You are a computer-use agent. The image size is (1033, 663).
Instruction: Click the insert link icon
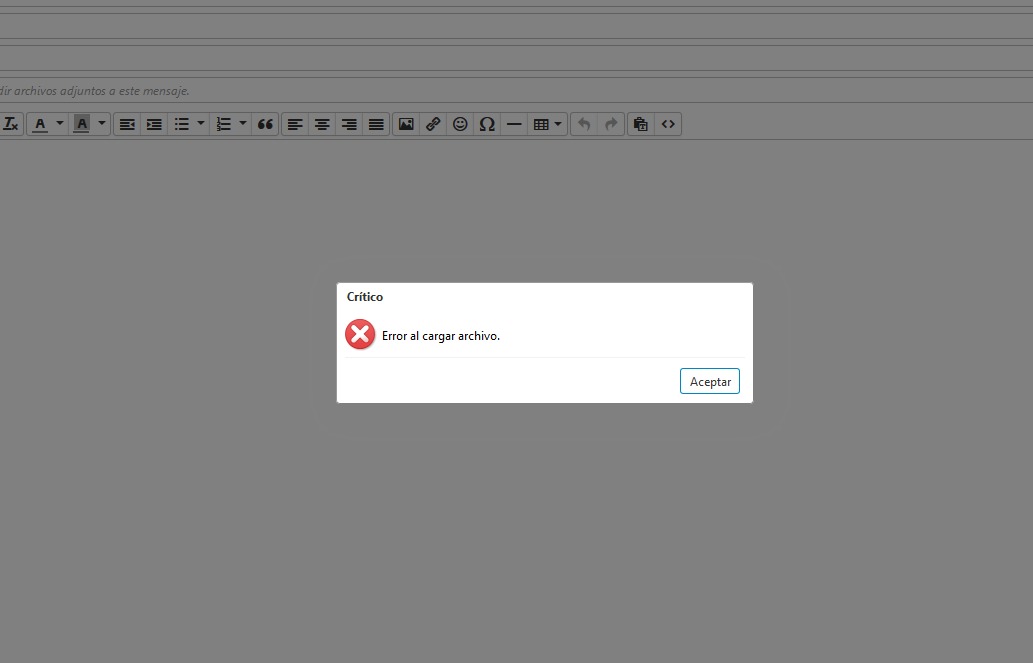[433, 124]
